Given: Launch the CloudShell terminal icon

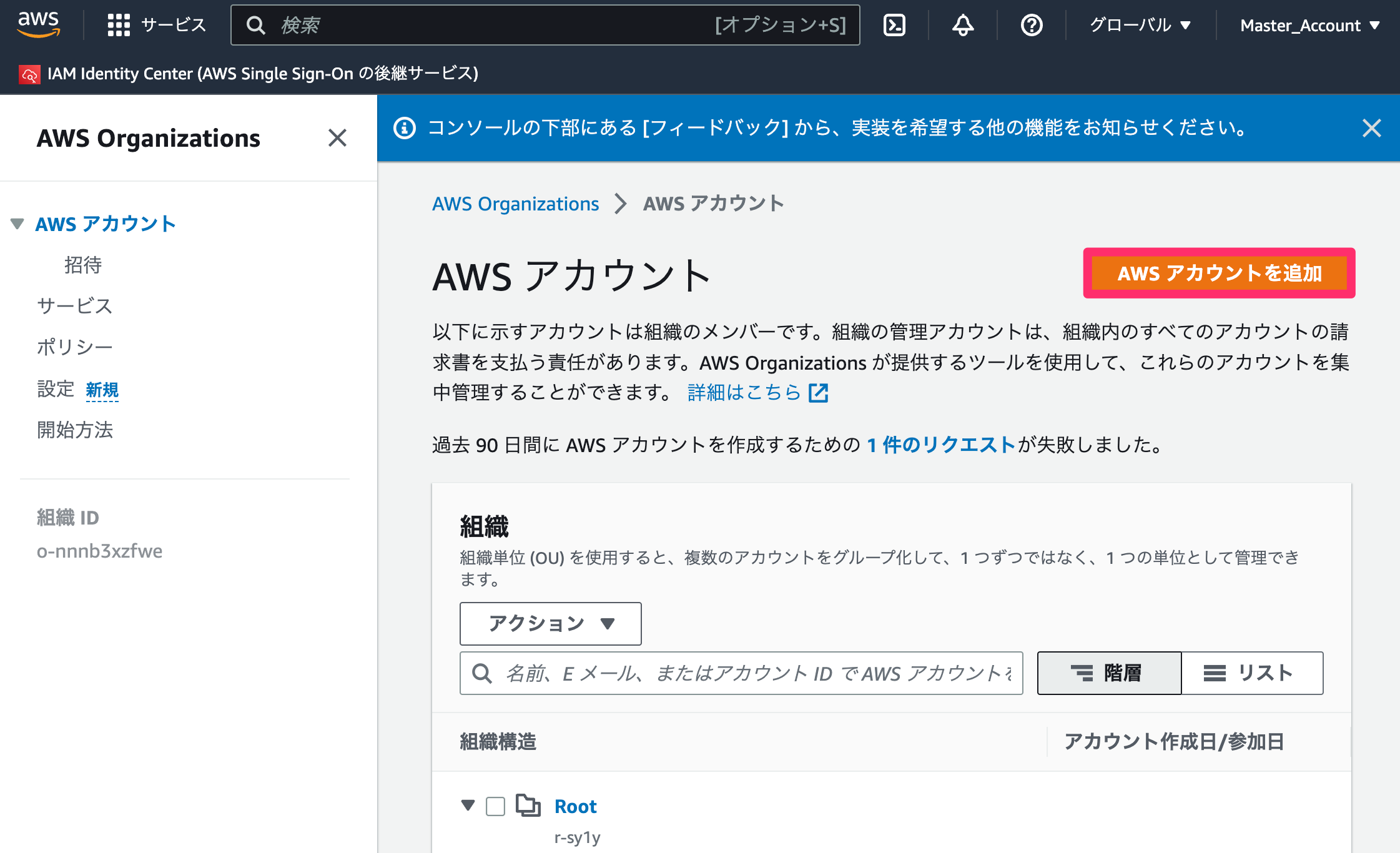Looking at the screenshot, I should 894,25.
